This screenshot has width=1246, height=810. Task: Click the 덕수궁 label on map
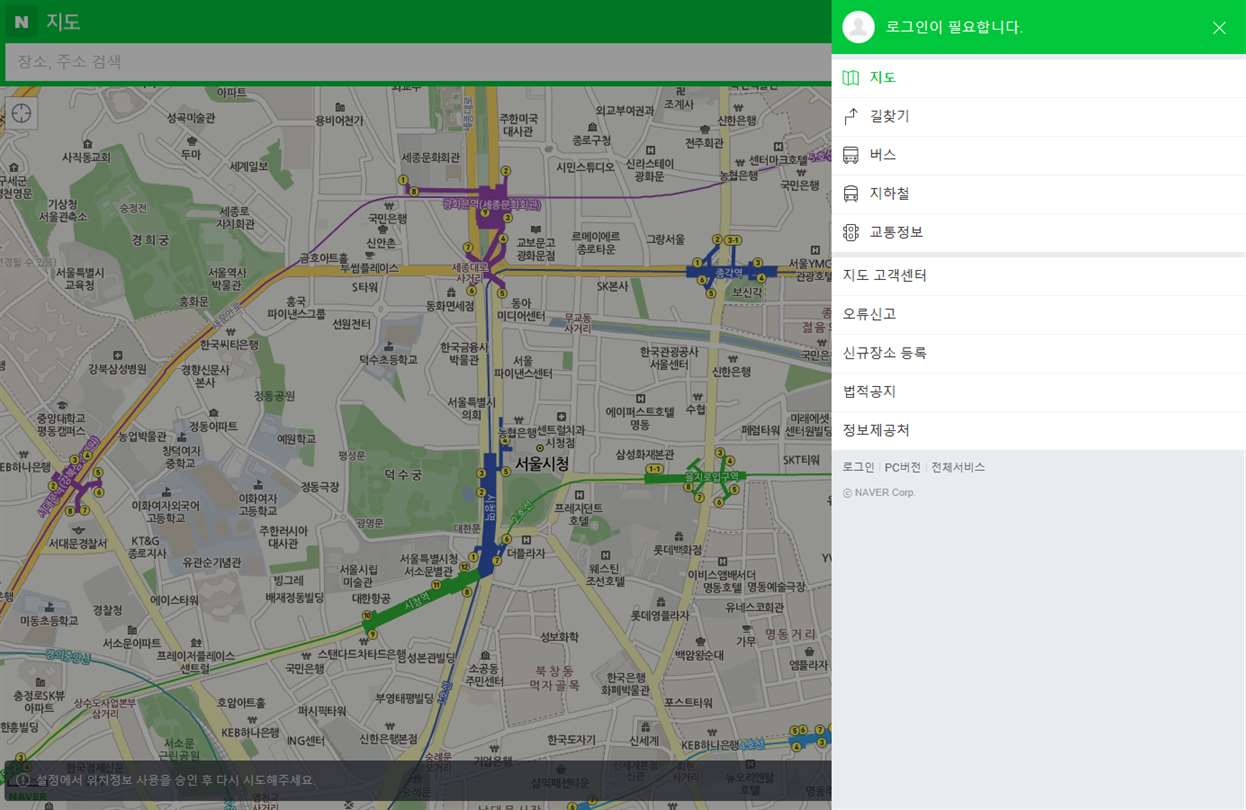pyautogui.click(x=404, y=476)
